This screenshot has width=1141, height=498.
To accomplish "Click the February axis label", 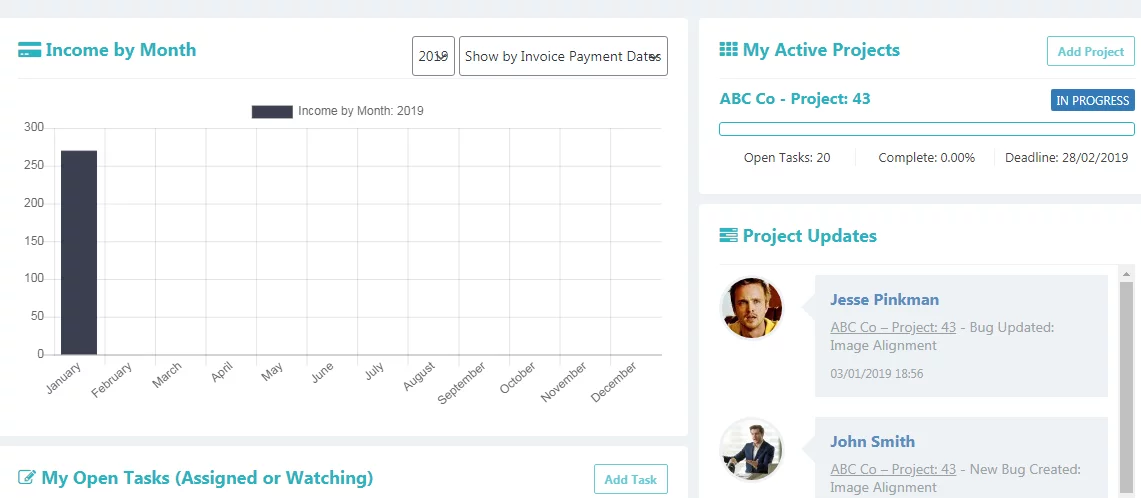I will pos(112,379).
